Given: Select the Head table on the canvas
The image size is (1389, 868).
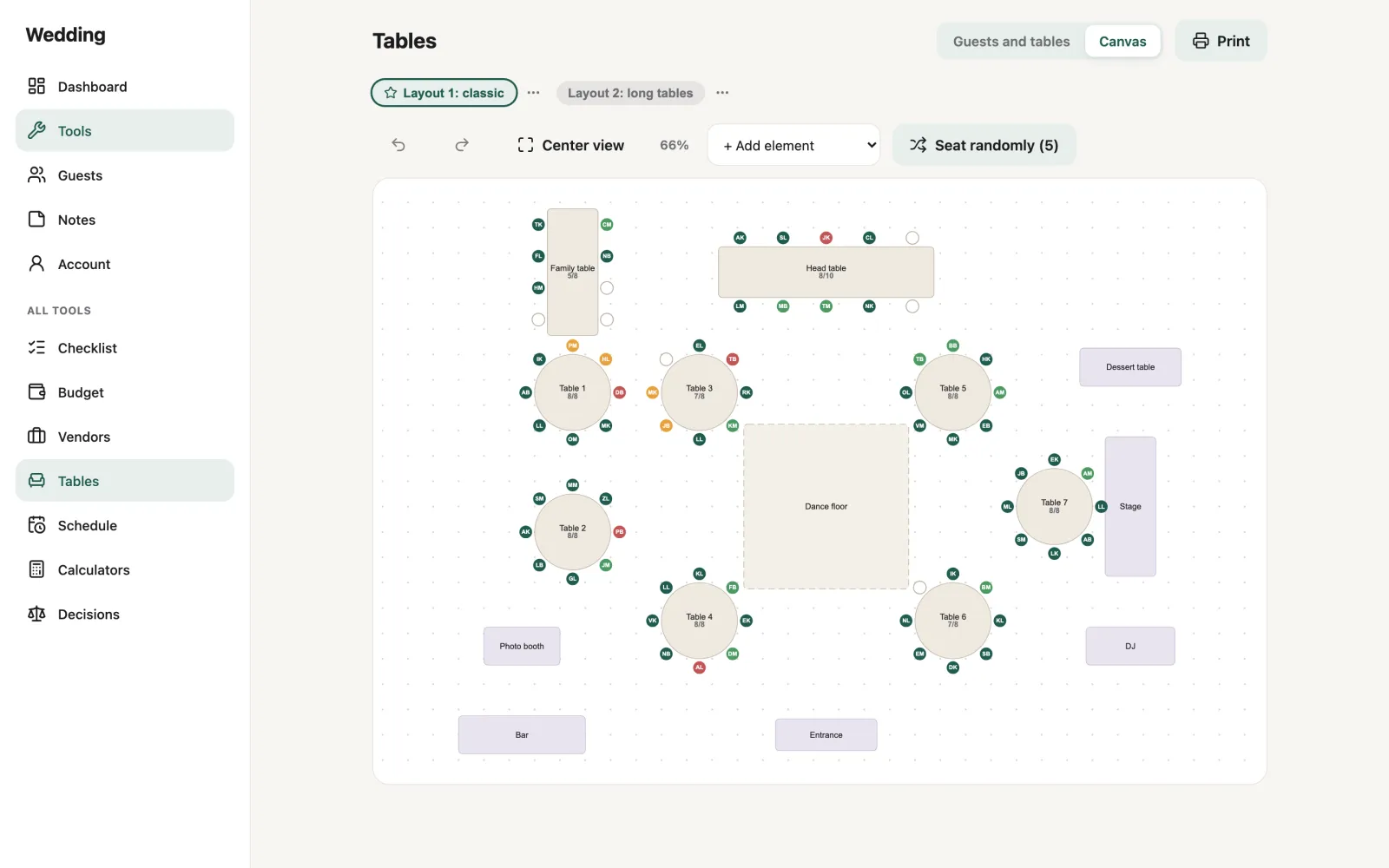Looking at the screenshot, I should click(826, 272).
